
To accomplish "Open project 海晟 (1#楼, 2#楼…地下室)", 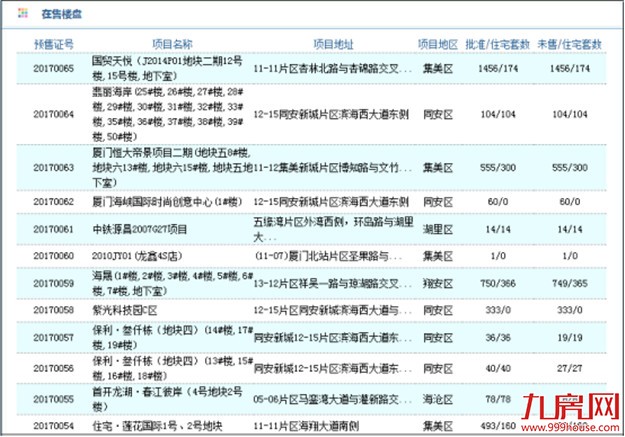I will tap(172, 283).
